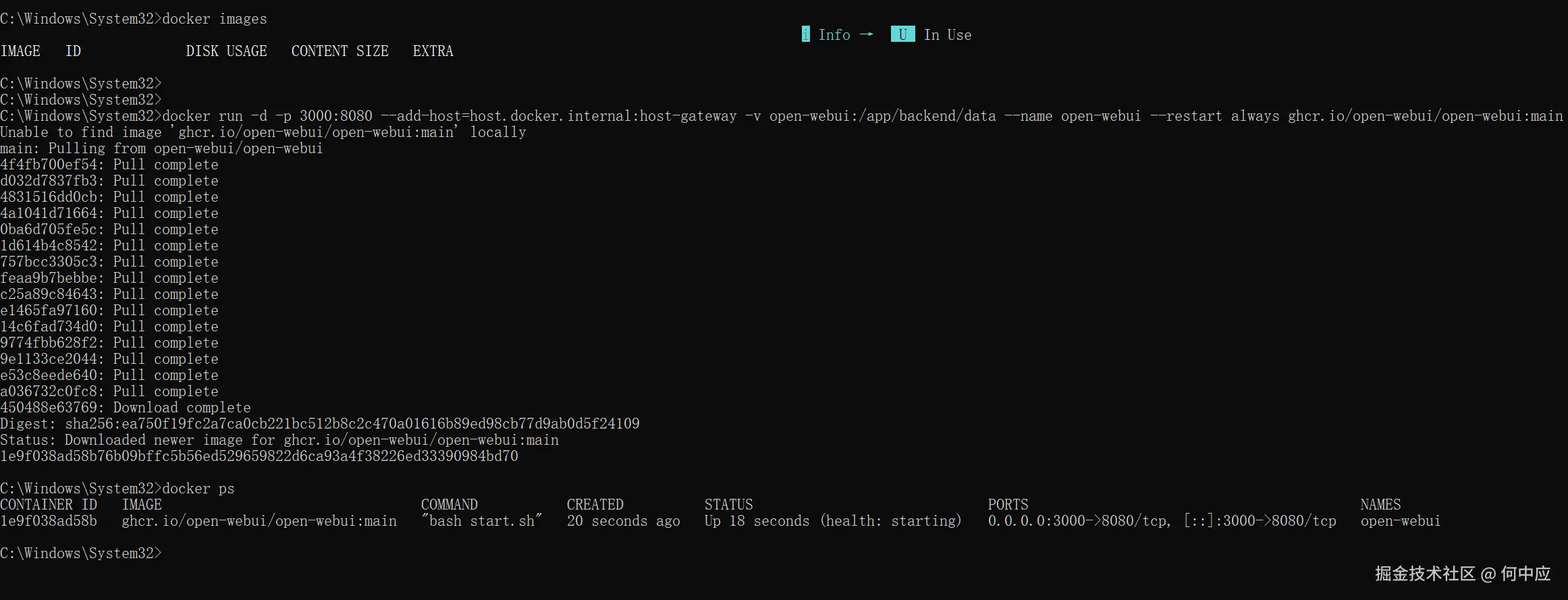Click 'Up 18 seconds (health: starting)' status
Image resolution: width=1568 pixels, height=600 pixels.
click(833, 521)
